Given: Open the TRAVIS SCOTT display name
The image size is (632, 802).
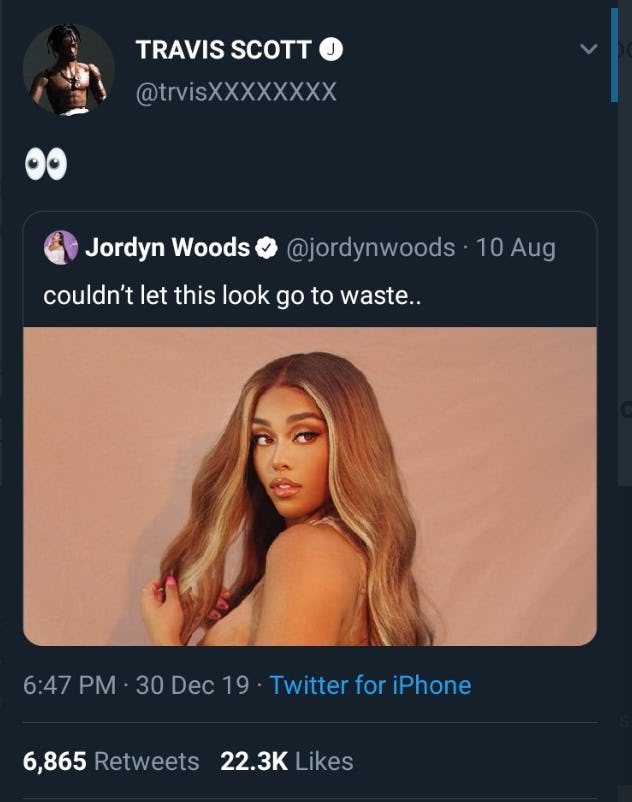Looking at the screenshot, I should [223, 49].
